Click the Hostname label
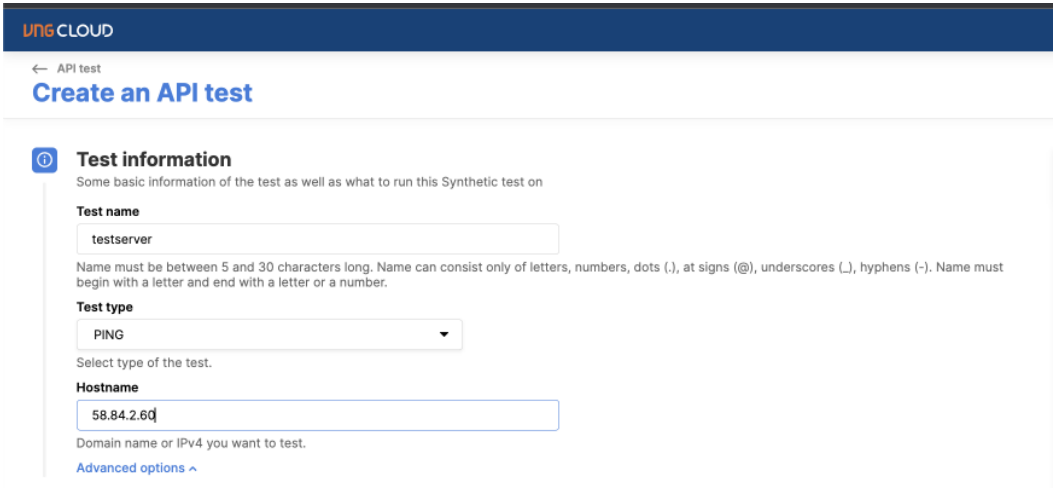The image size is (1062, 493). click(106, 387)
